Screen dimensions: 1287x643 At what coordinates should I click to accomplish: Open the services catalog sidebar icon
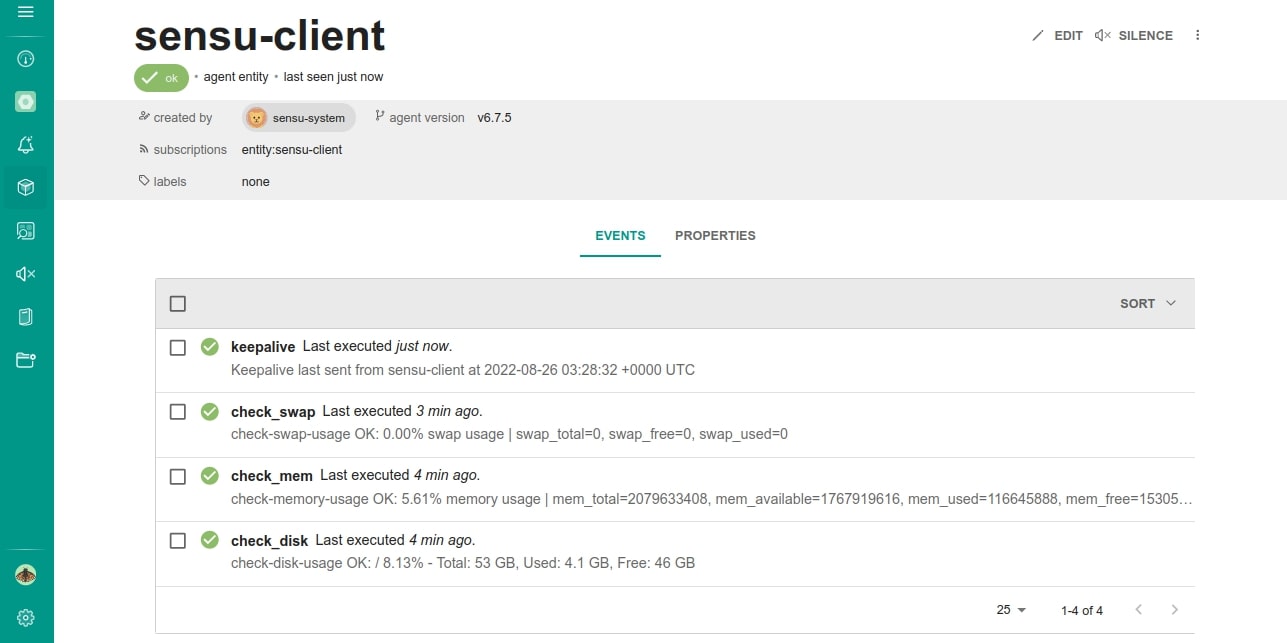(x=26, y=231)
